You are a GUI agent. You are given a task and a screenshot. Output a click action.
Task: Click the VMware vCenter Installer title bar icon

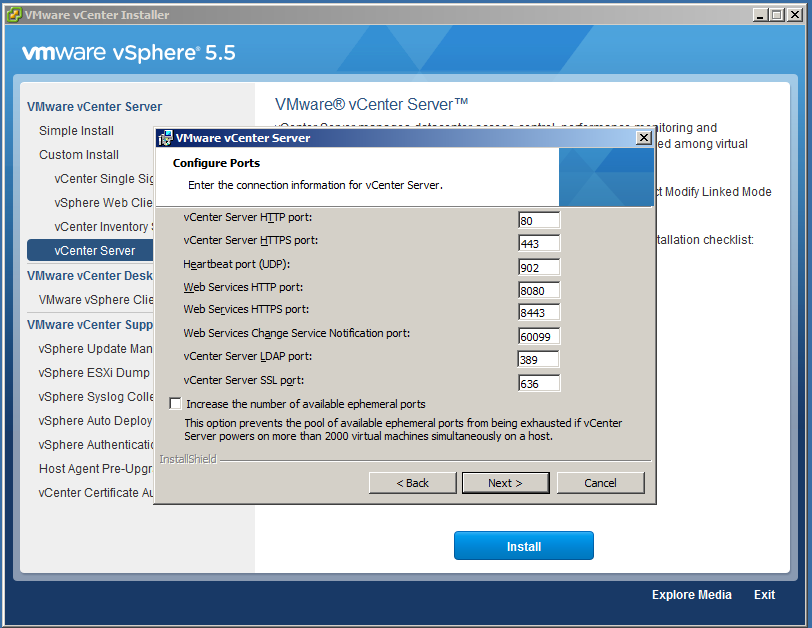(11, 15)
